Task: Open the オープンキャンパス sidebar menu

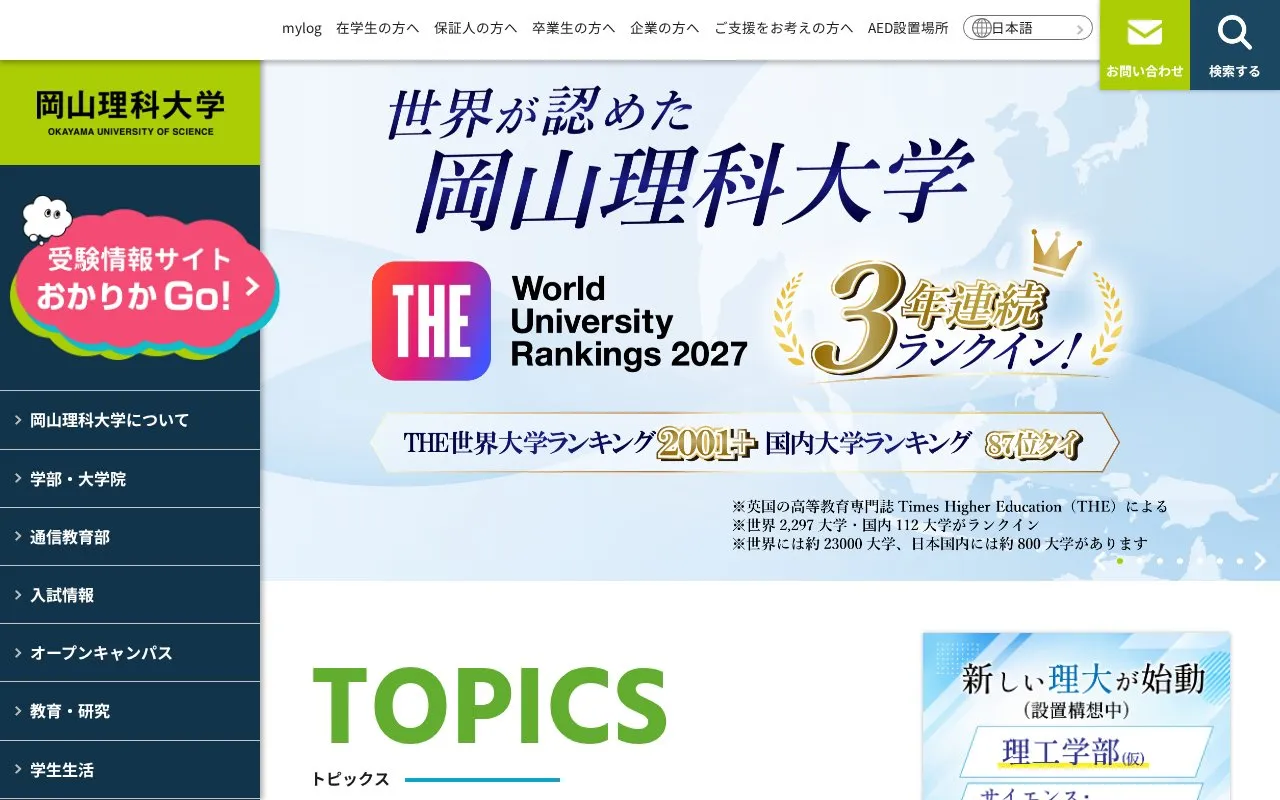Action: point(130,653)
